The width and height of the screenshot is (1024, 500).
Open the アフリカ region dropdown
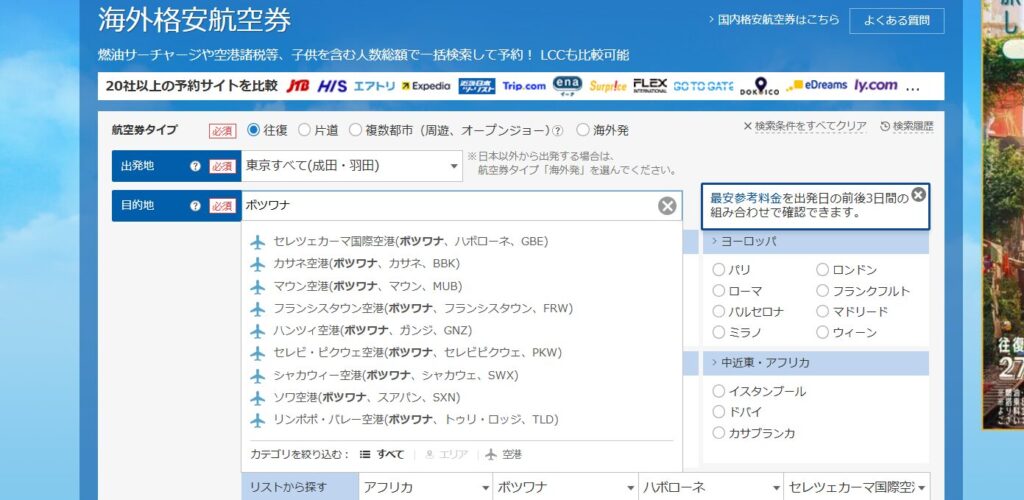(x=425, y=488)
